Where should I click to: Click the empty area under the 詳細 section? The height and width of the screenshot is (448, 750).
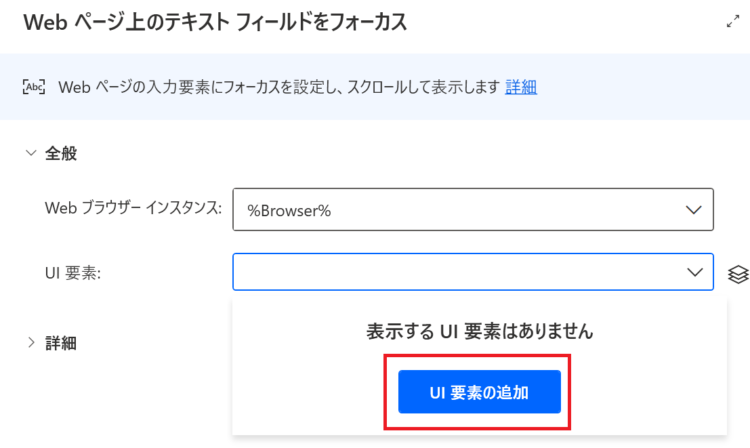115,402
